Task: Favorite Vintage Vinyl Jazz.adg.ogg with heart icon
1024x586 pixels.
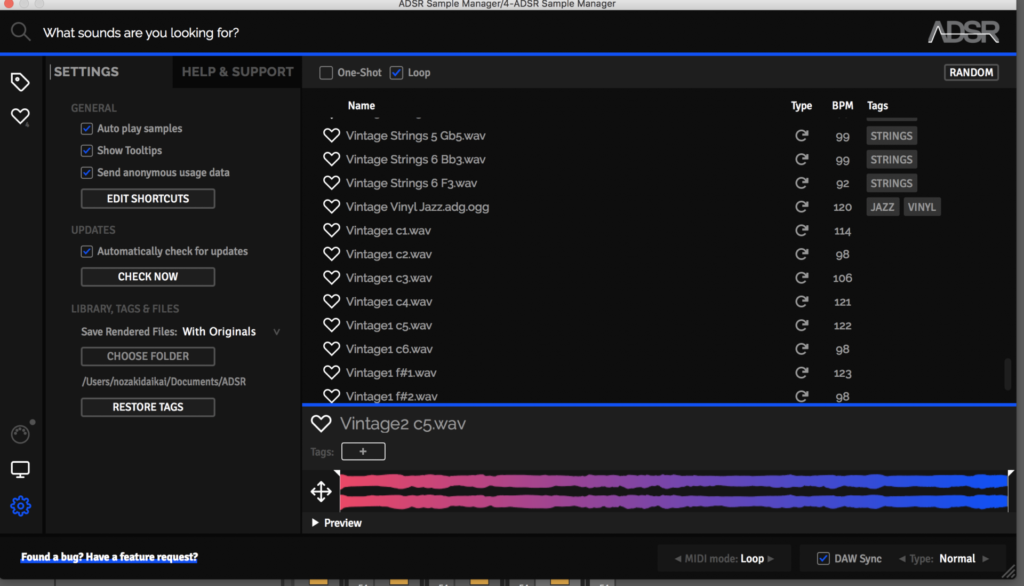Action: (332, 207)
